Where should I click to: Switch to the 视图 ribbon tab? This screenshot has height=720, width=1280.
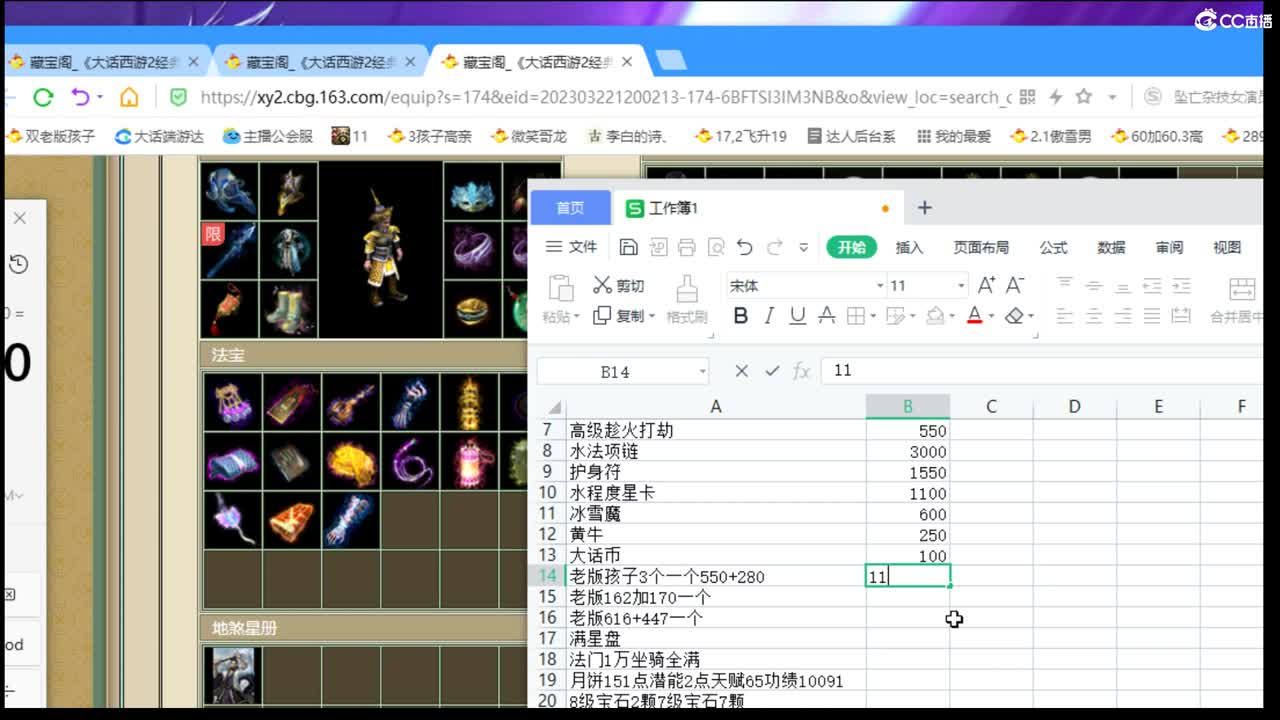[1227, 247]
